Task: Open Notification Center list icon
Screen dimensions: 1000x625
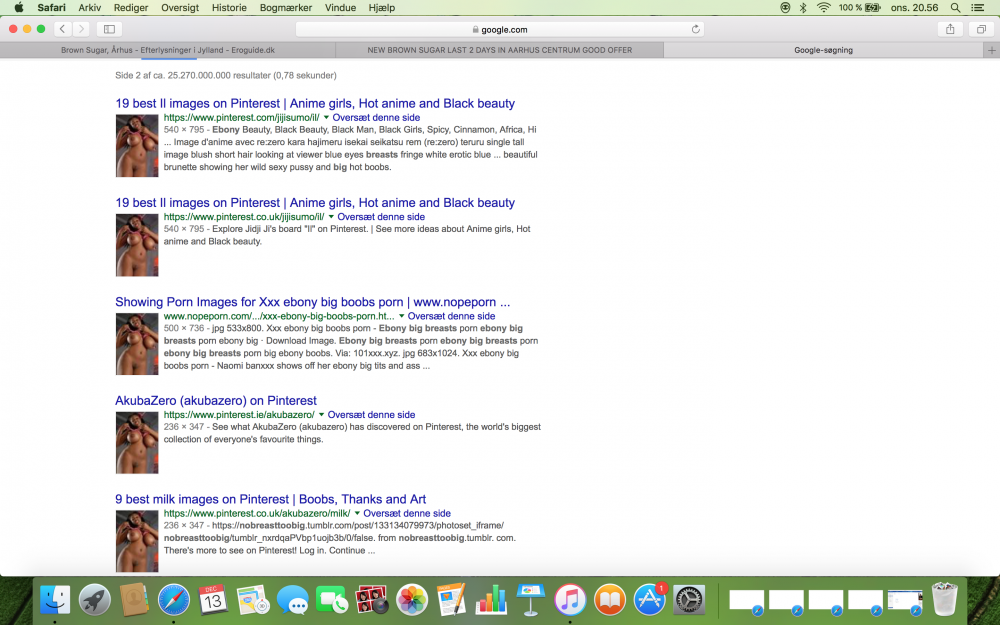Action: point(977,8)
